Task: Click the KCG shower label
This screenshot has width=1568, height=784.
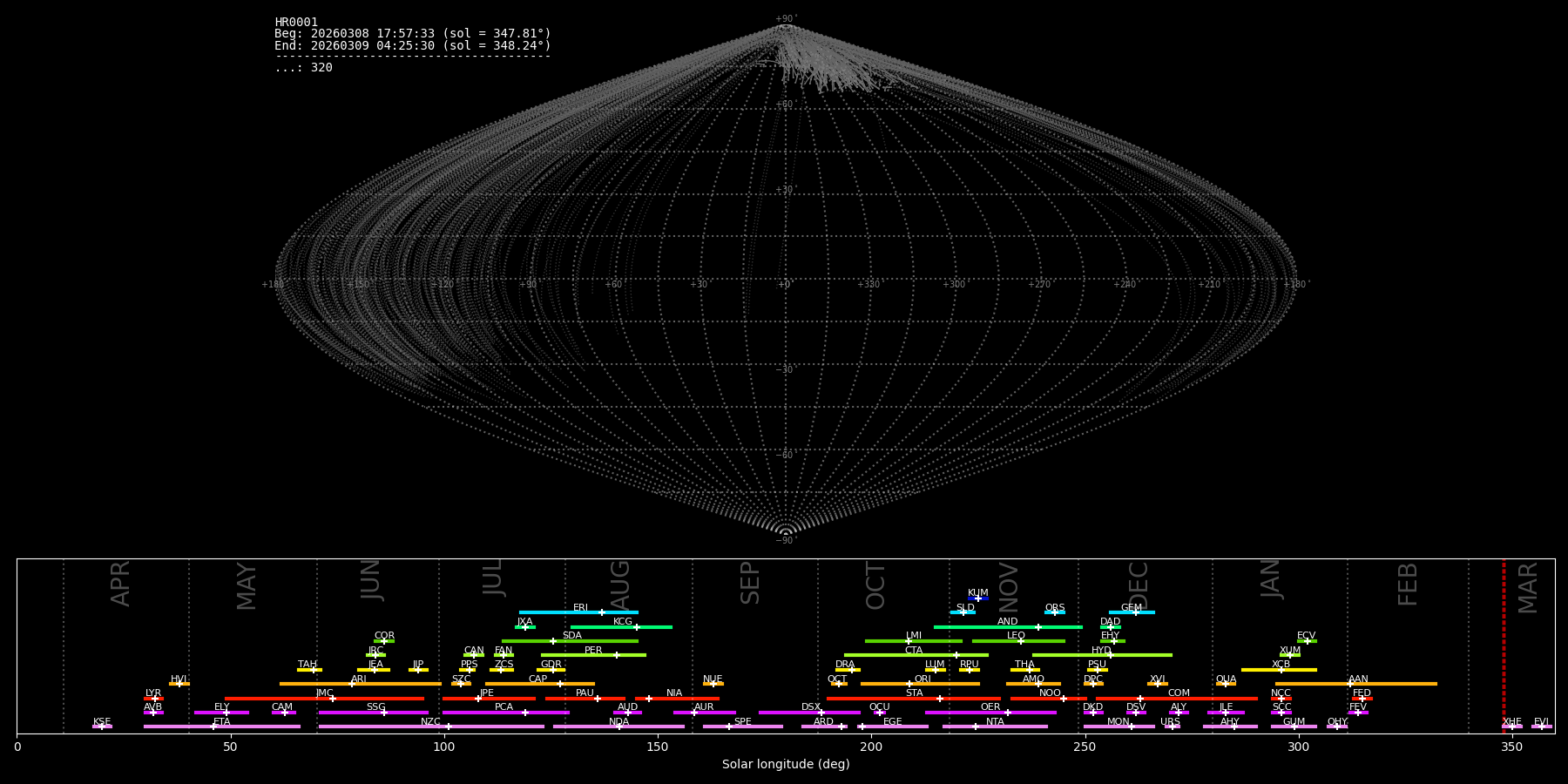Action: coord(622,622)
